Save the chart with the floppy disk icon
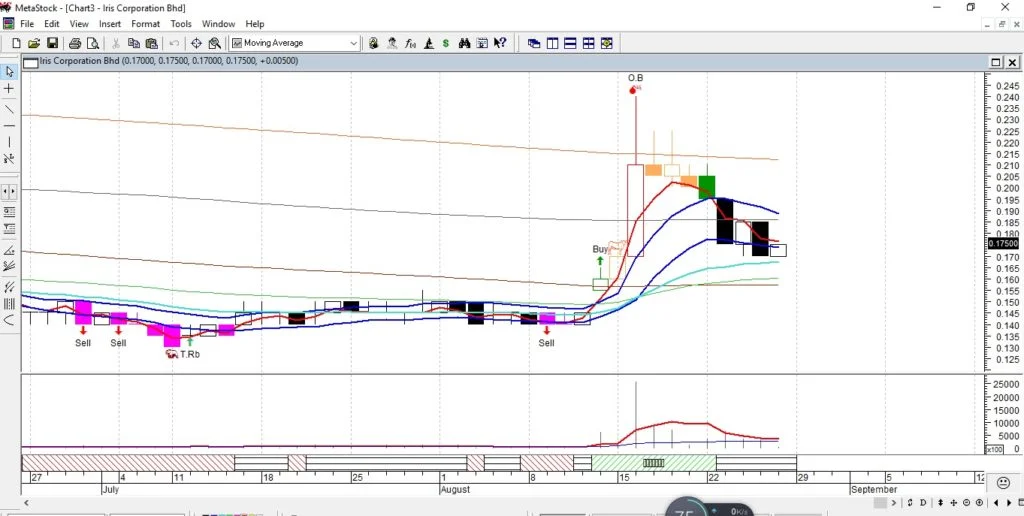Image resolution: width=1024 pixels, height=516 pixels. (x=52, y=43)
